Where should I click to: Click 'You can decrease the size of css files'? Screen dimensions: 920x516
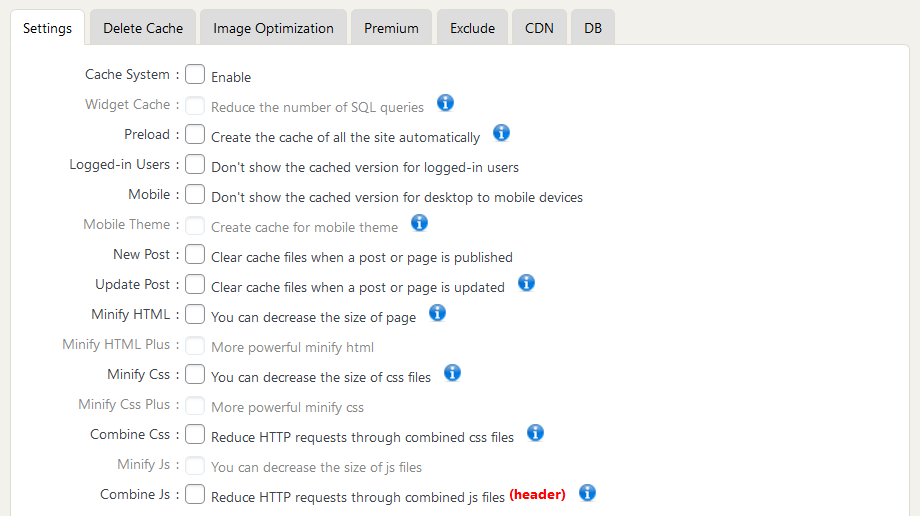coord(321,377)
